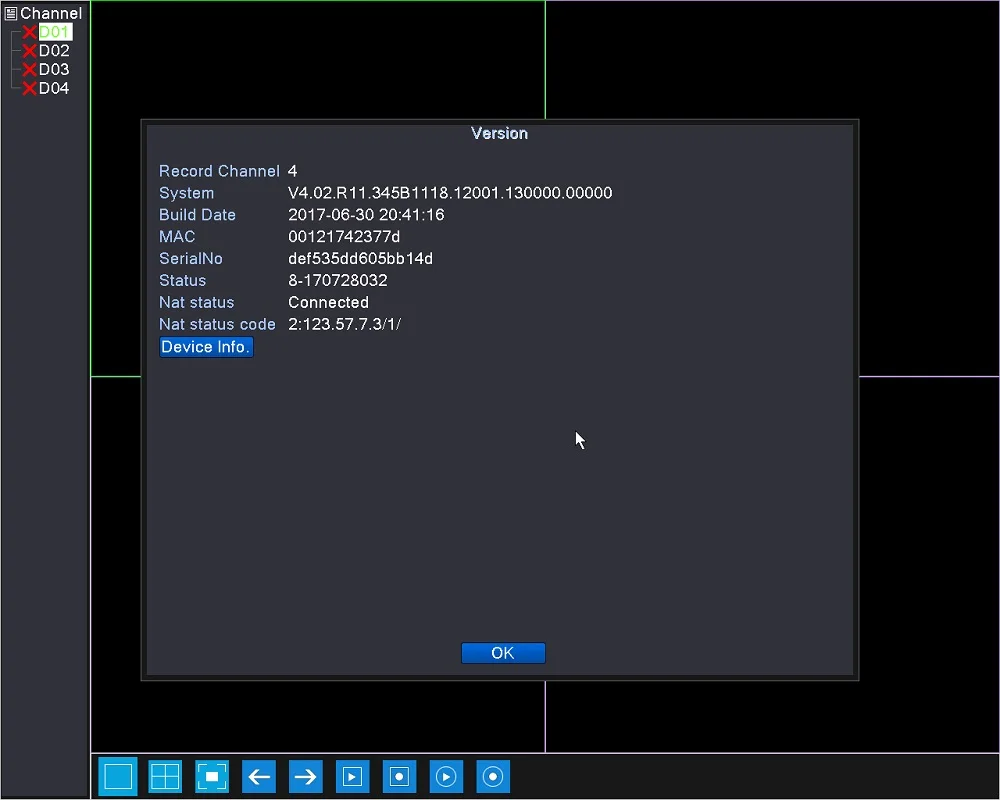Switch to single-window view layout
Viewport: 1000px width, 800px height.
pos(118,776)
